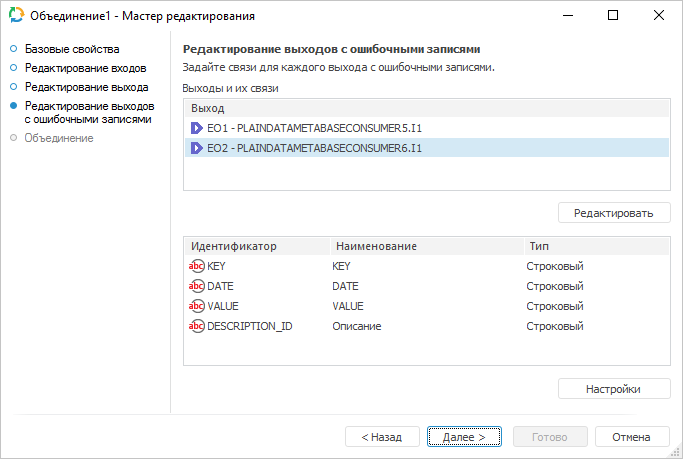Open the Настройки button

pyautogui.click(x=614, y=388)
